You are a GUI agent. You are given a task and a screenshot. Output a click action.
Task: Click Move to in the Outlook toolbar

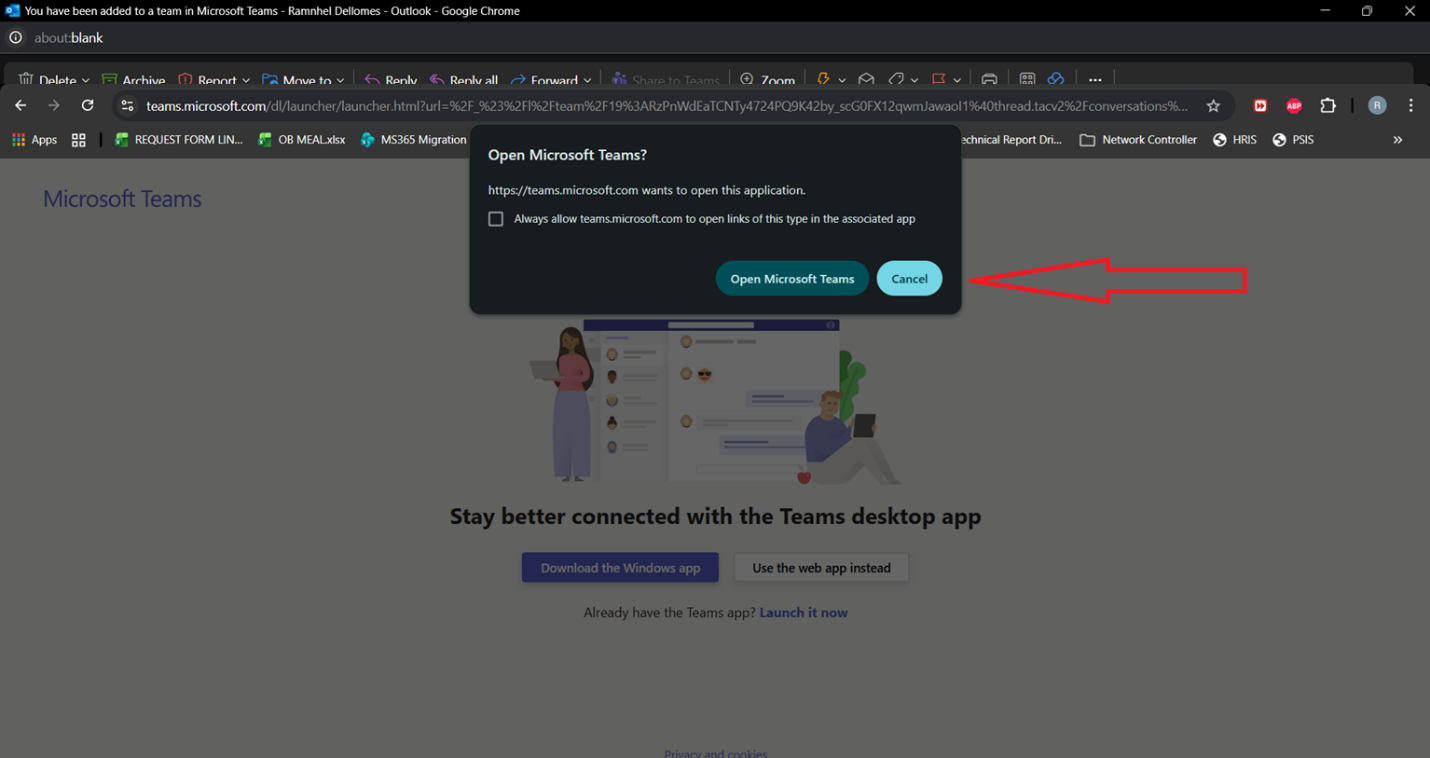[296, 80]
